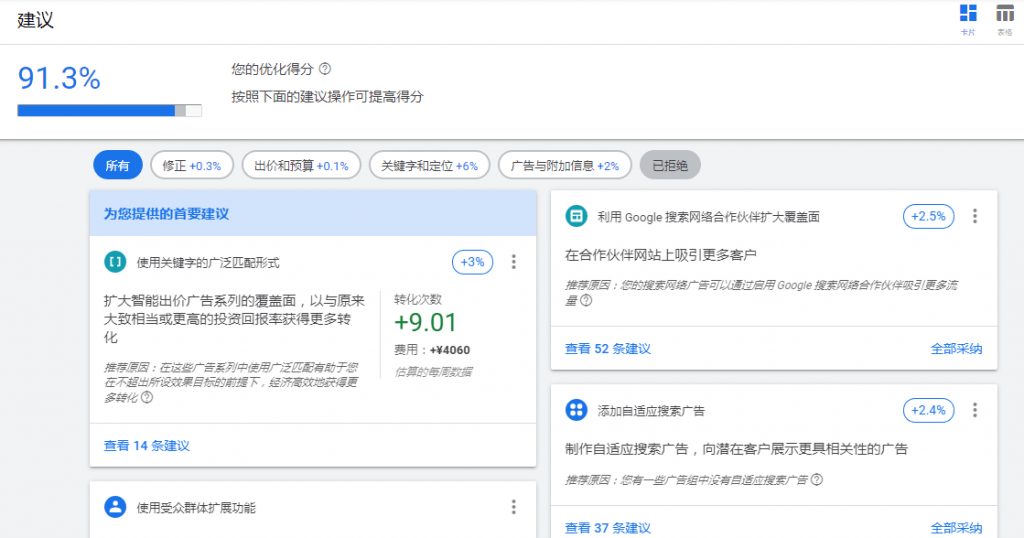Open help icon after search partners 推荐原因 text

click(x=586, y=300)
